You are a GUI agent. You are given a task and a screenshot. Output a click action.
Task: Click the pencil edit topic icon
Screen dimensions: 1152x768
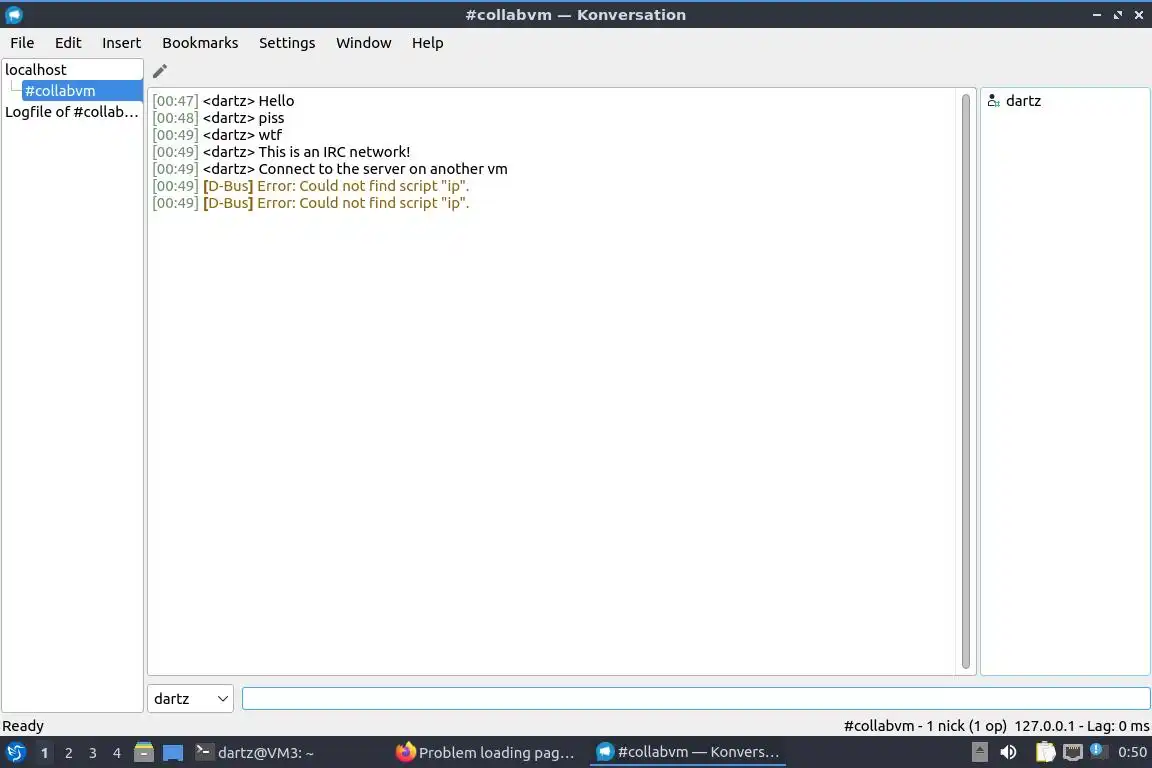click(159, 71)
